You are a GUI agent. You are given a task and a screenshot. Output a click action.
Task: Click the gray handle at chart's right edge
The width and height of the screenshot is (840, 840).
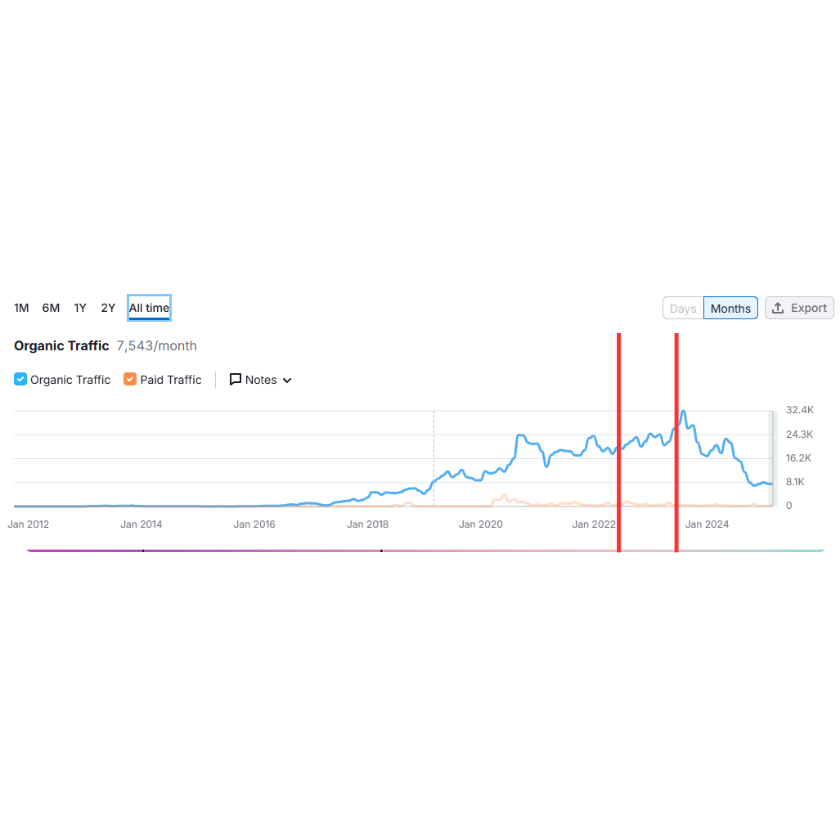point(772,459)
